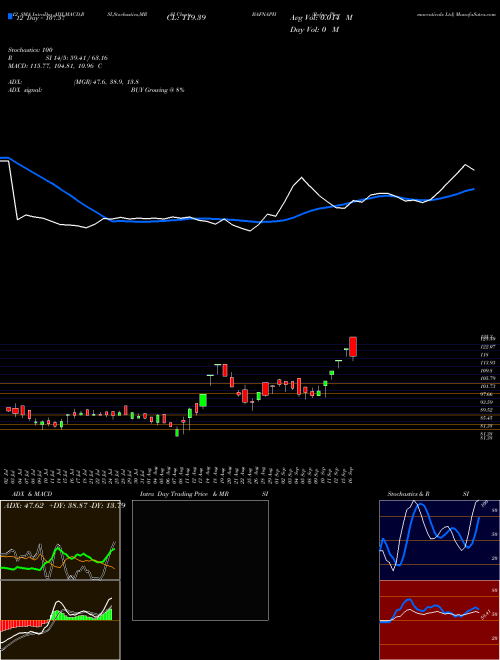Select the 'CL: 119.39' closing price text
This screenshot has height=660, width=500.
point(186,18)
